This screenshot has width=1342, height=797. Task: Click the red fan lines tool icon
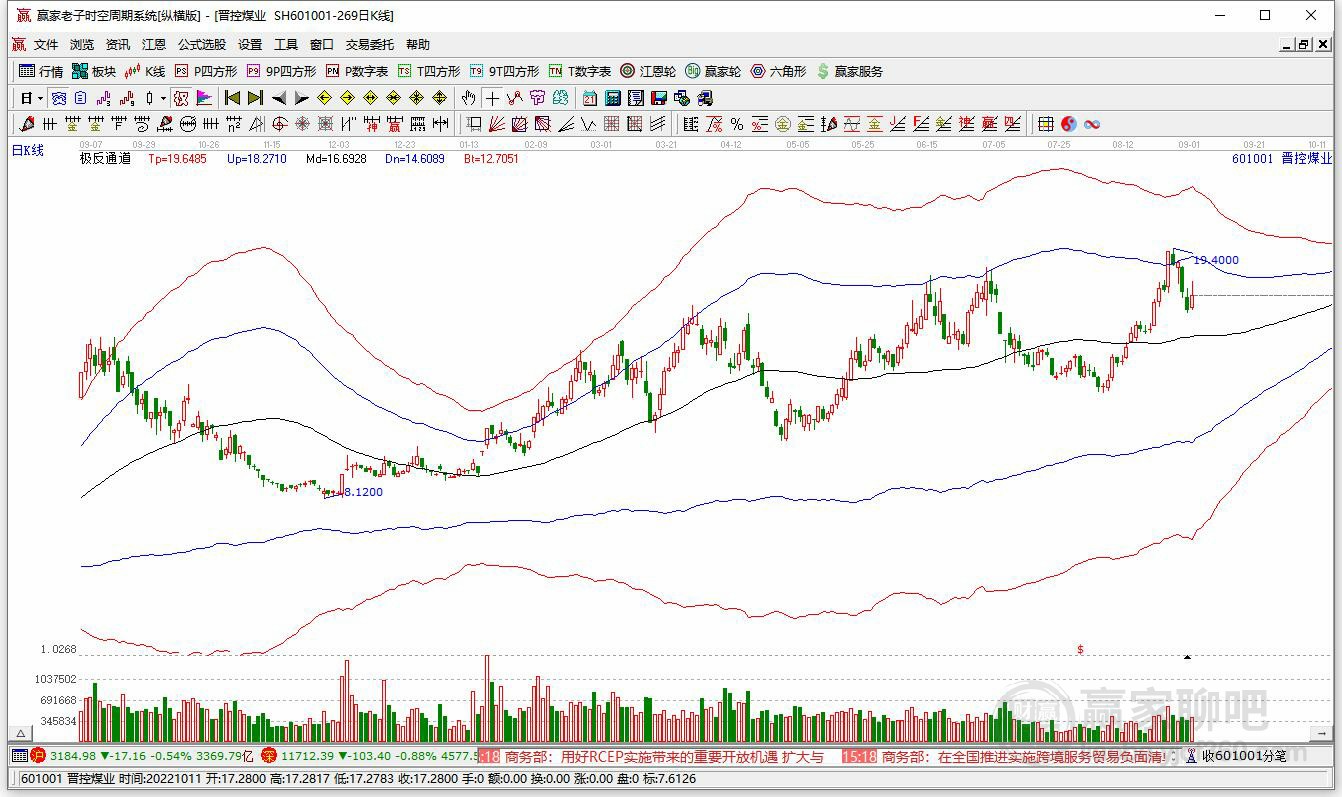click(497, 124)
